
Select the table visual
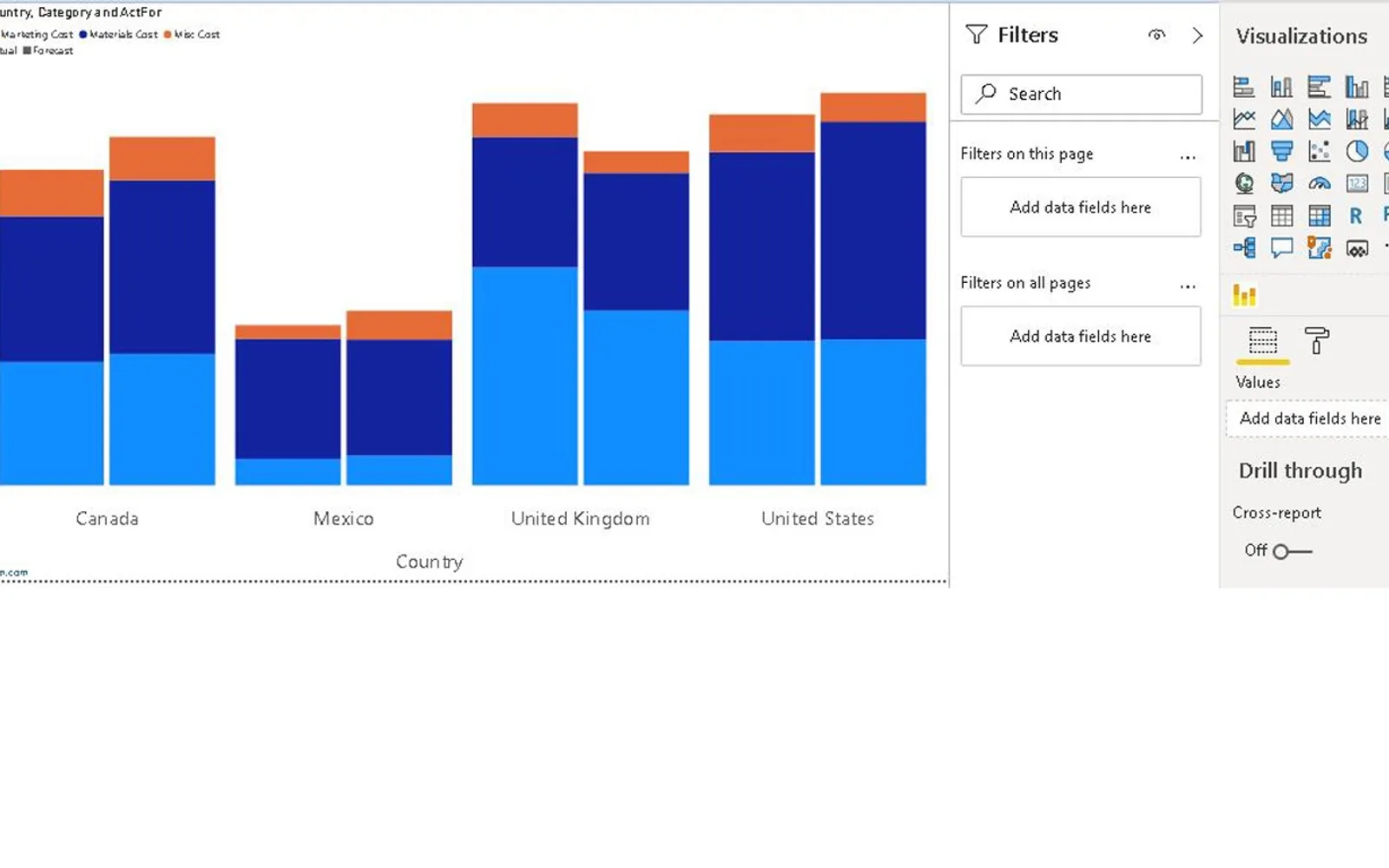(x=1281, y=216)
